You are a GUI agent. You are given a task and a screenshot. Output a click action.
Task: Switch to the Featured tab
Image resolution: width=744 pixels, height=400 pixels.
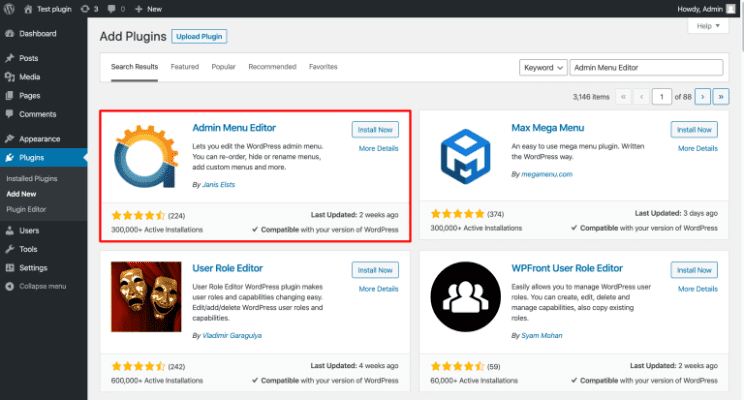(185, 67)
